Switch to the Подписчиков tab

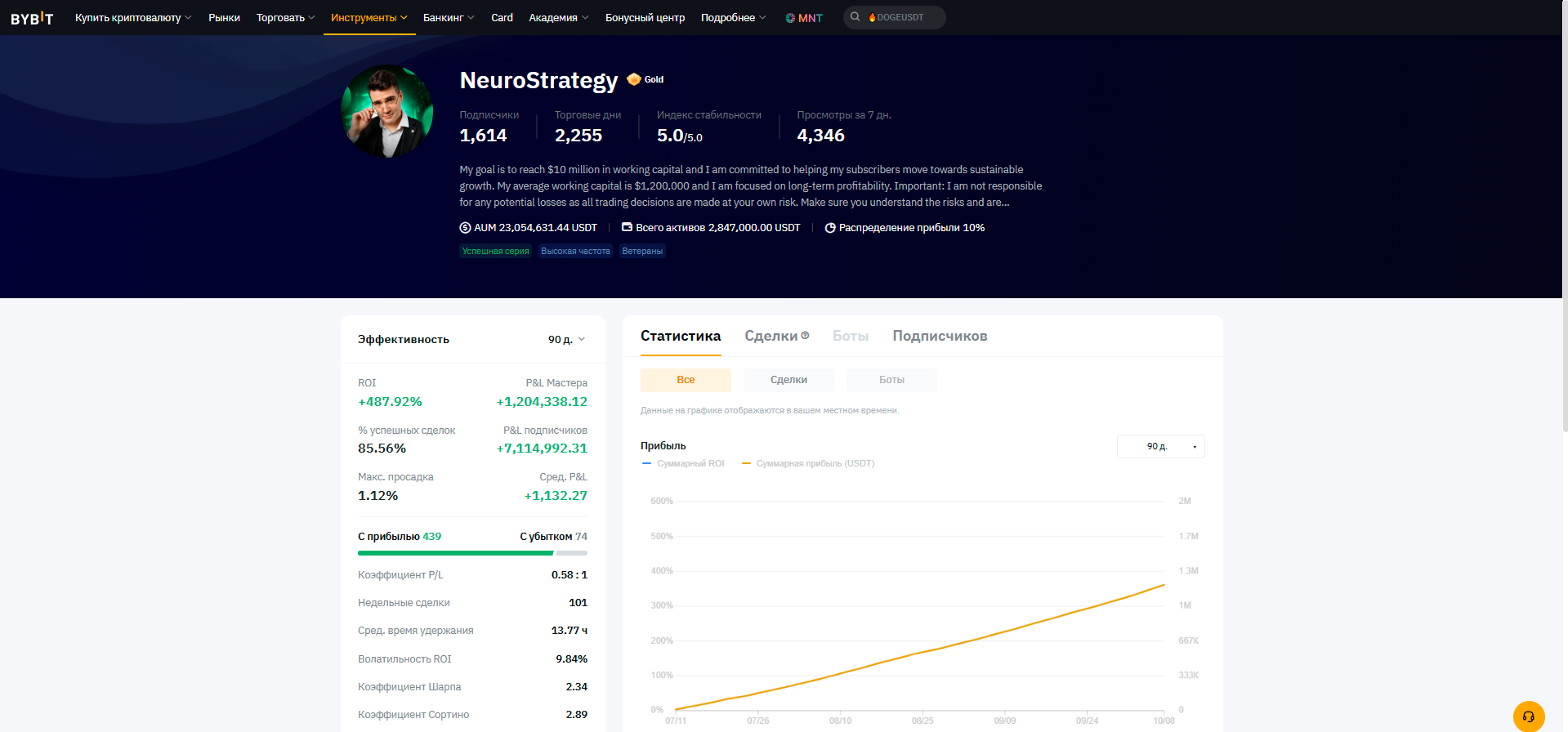940,336
